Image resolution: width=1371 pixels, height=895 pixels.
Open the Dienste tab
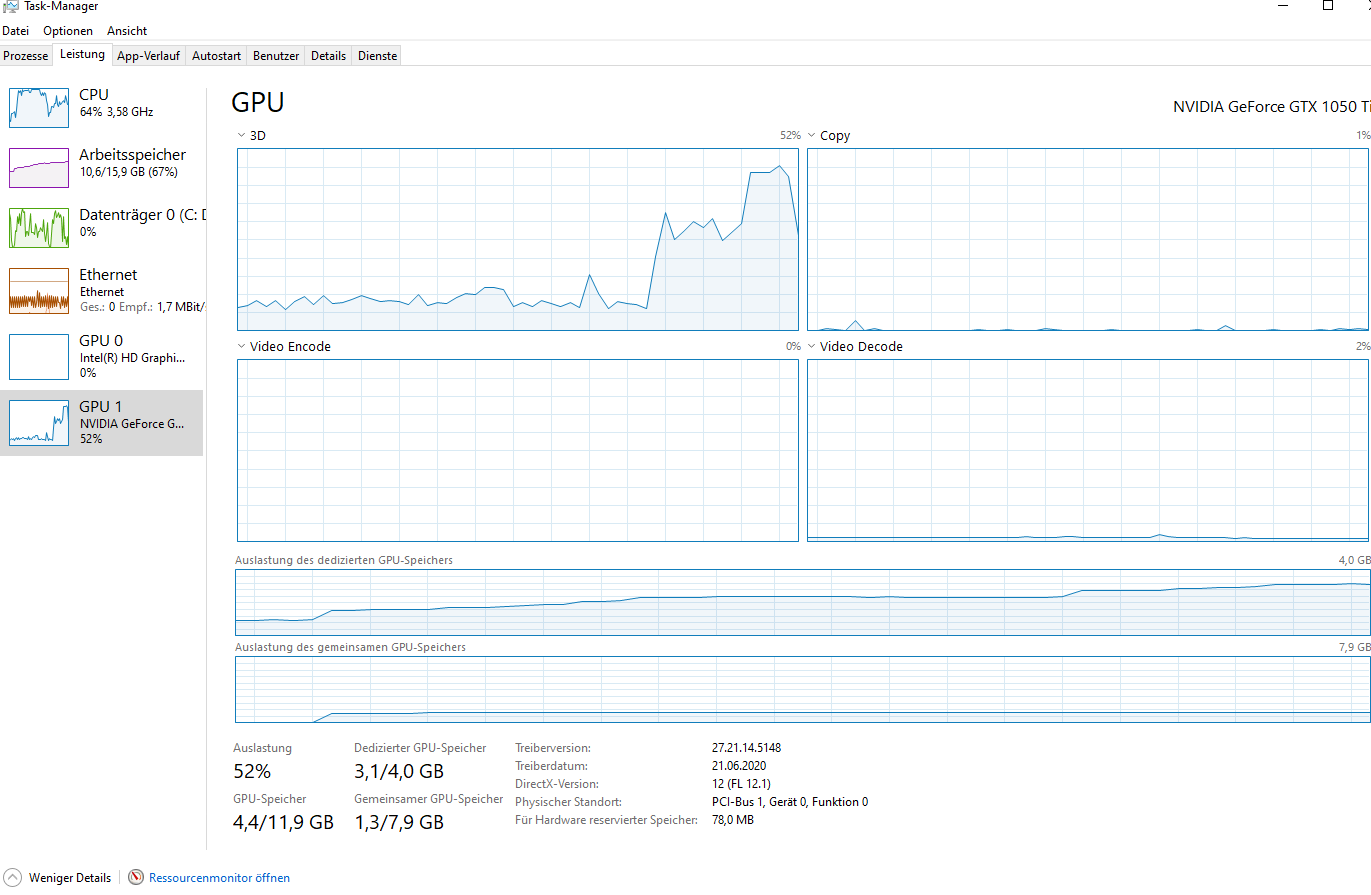377,56
